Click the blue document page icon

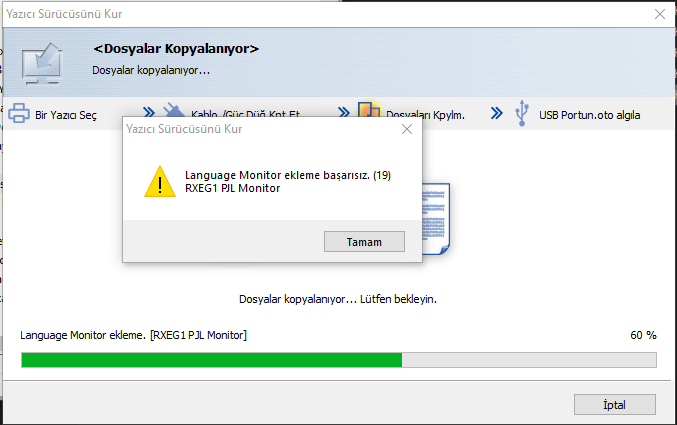pos(436,219)
